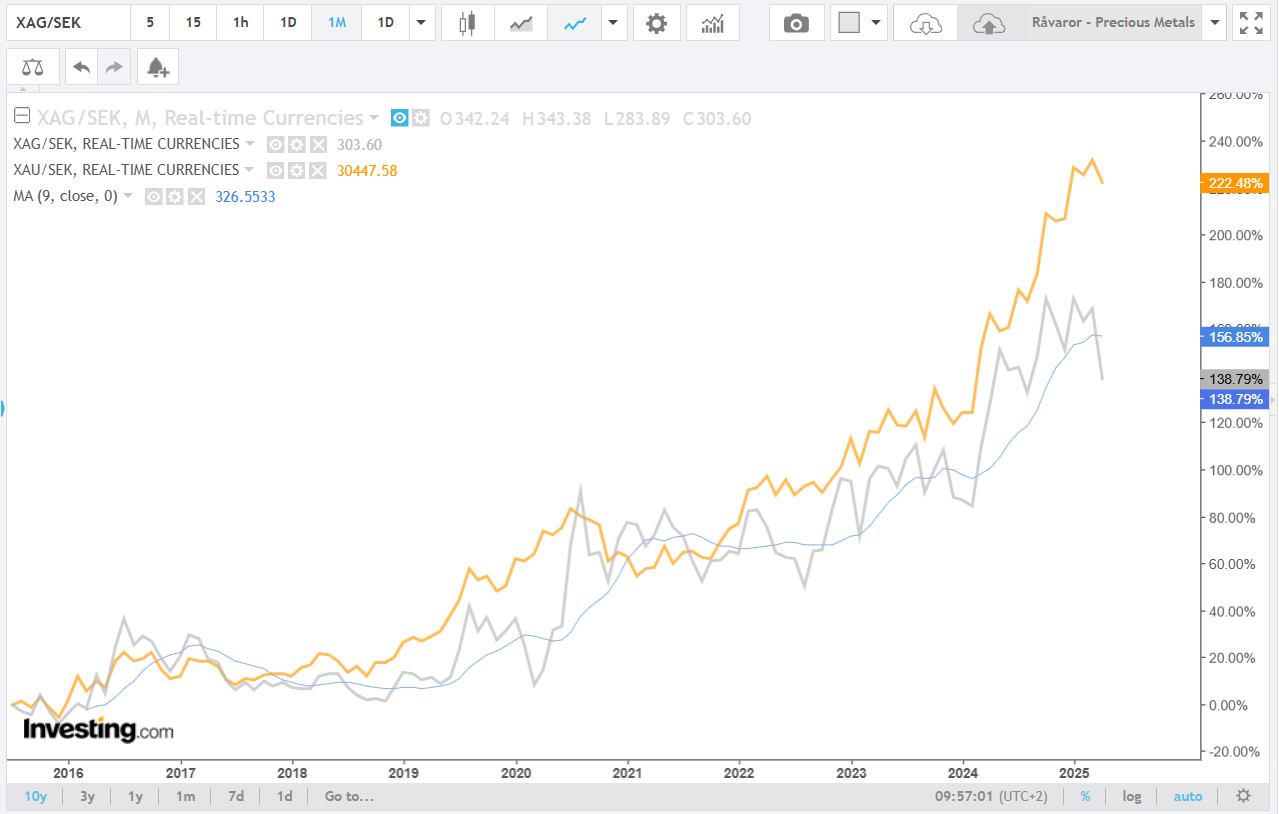Click the compare symbols scales icon

32,67
